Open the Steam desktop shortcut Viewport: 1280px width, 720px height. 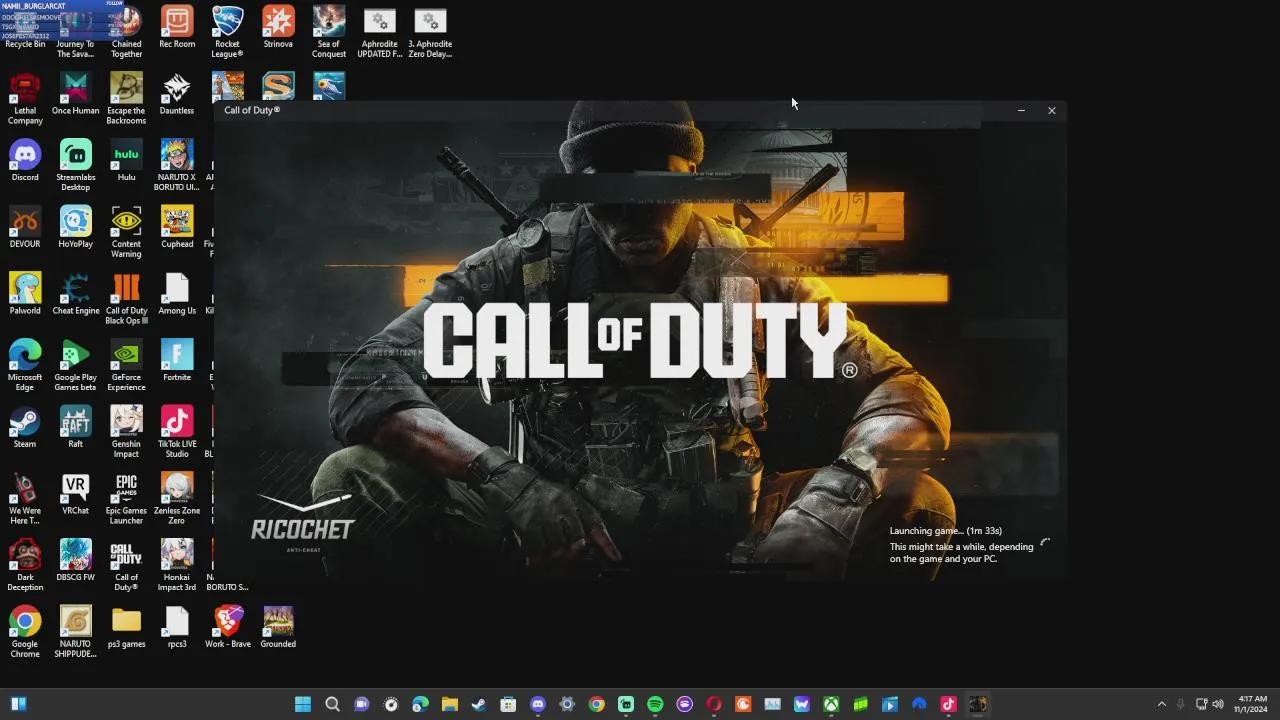click(25, 428)
